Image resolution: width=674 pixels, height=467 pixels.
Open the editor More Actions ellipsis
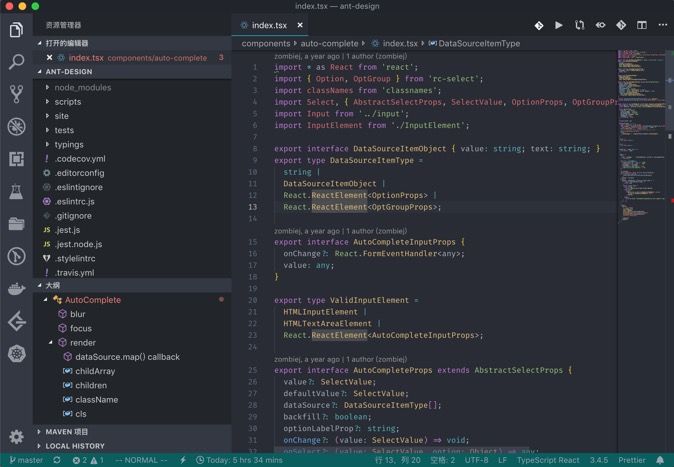tap(661, 25)
